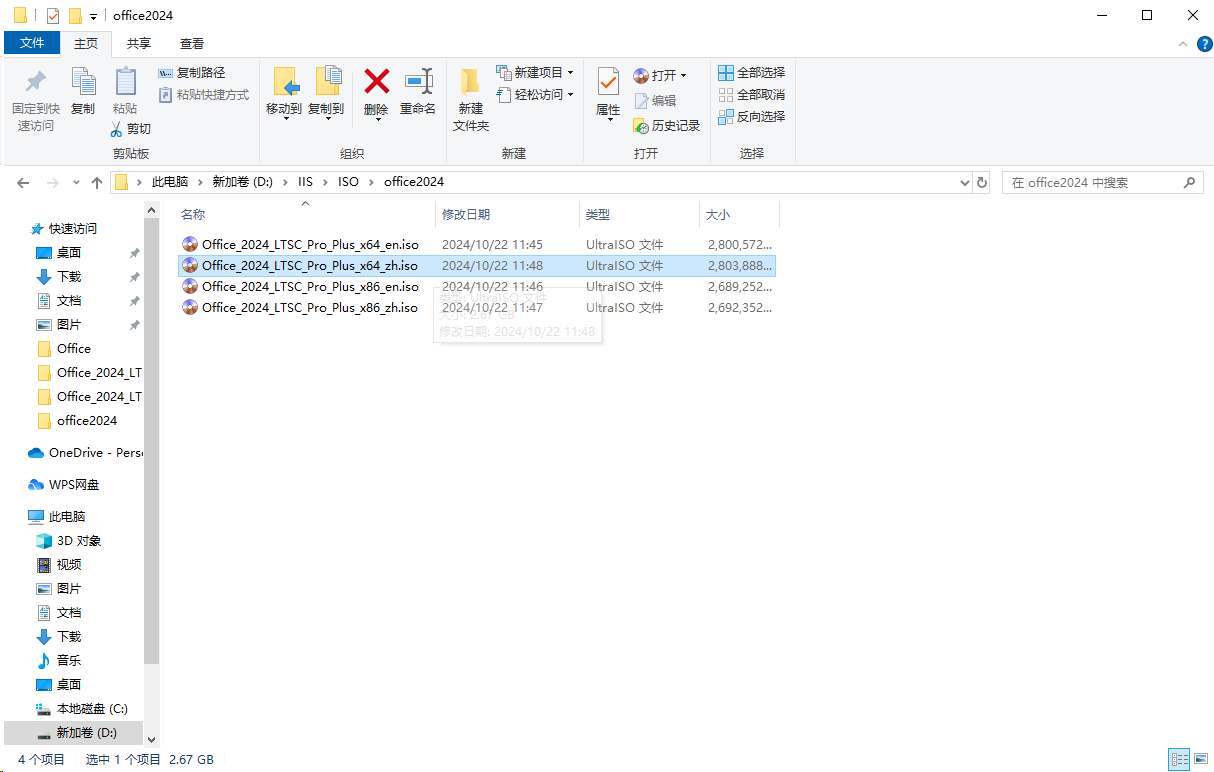Create a new folder (新建文件夹)
This screenshot has width=1214, height=772.
(470, 100)
